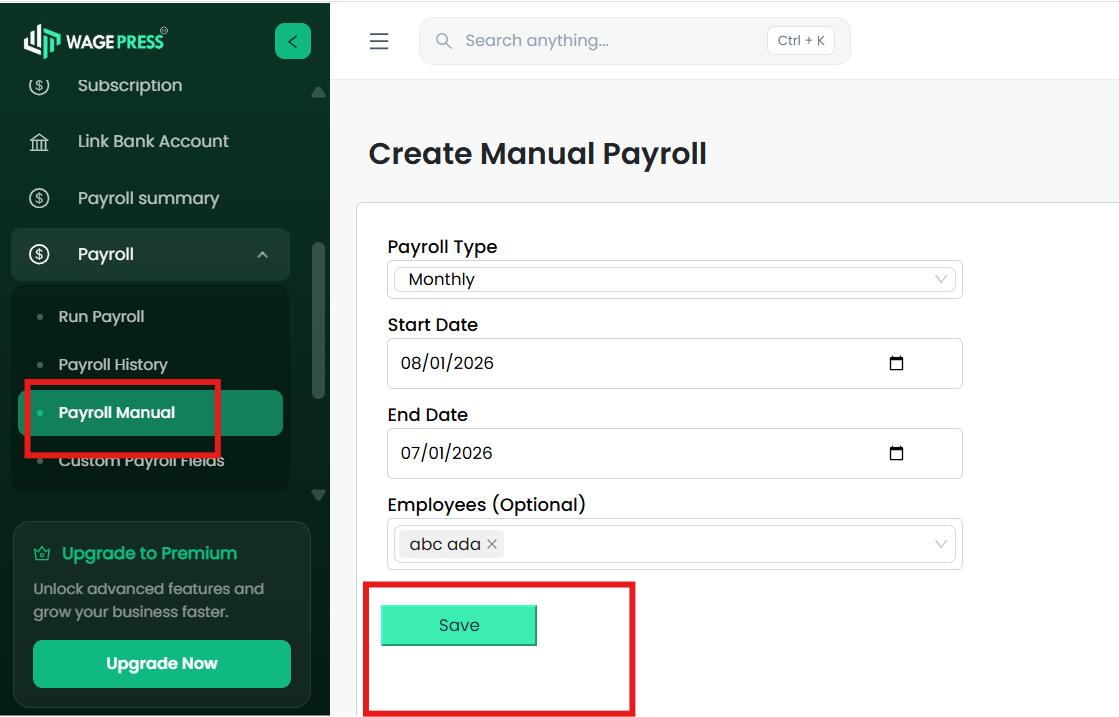
Task: Click the sidebar scroll down arrow
Action: pos(318,494)
